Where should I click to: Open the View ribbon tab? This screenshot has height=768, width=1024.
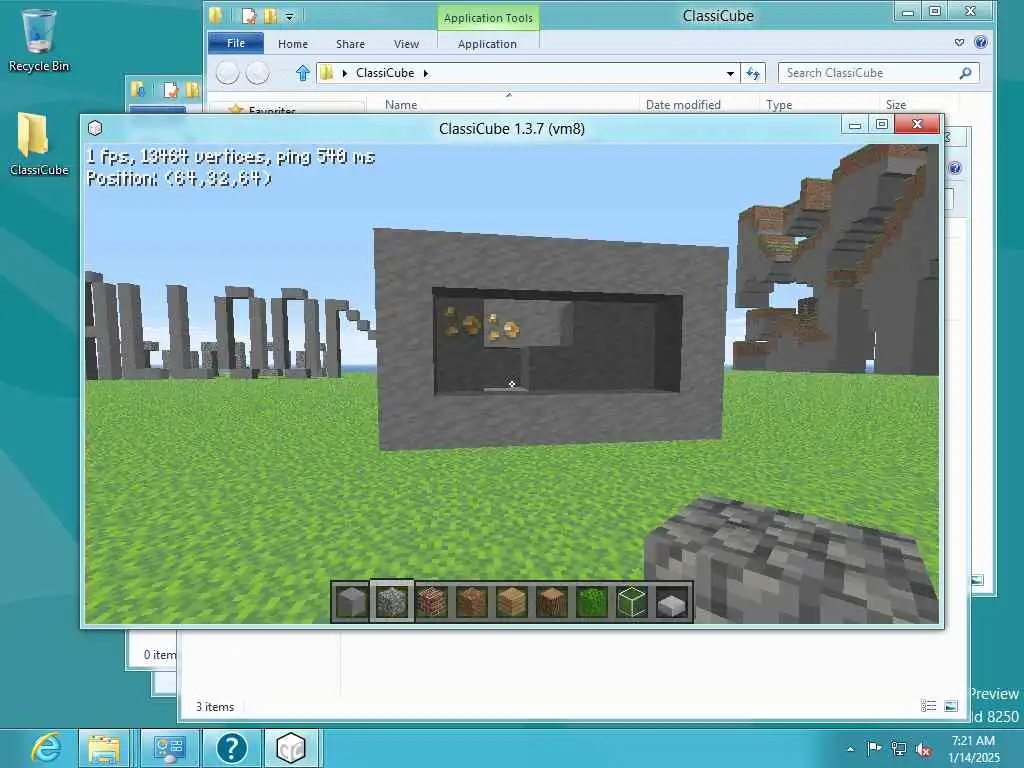(x=406, y=44)
